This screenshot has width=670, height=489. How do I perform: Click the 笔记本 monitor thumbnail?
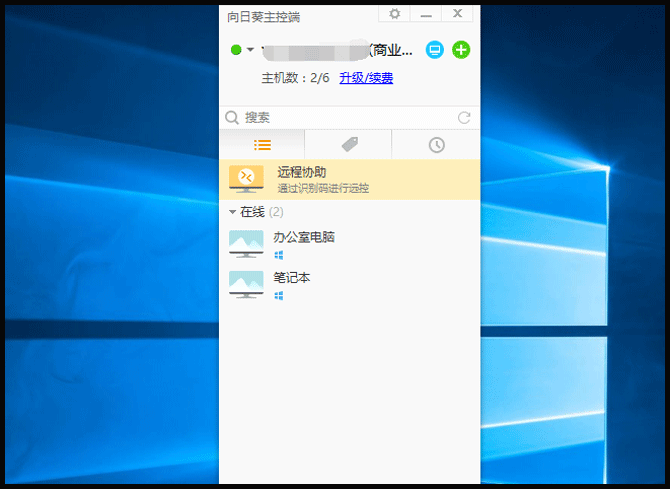click(x=246, y=284)
